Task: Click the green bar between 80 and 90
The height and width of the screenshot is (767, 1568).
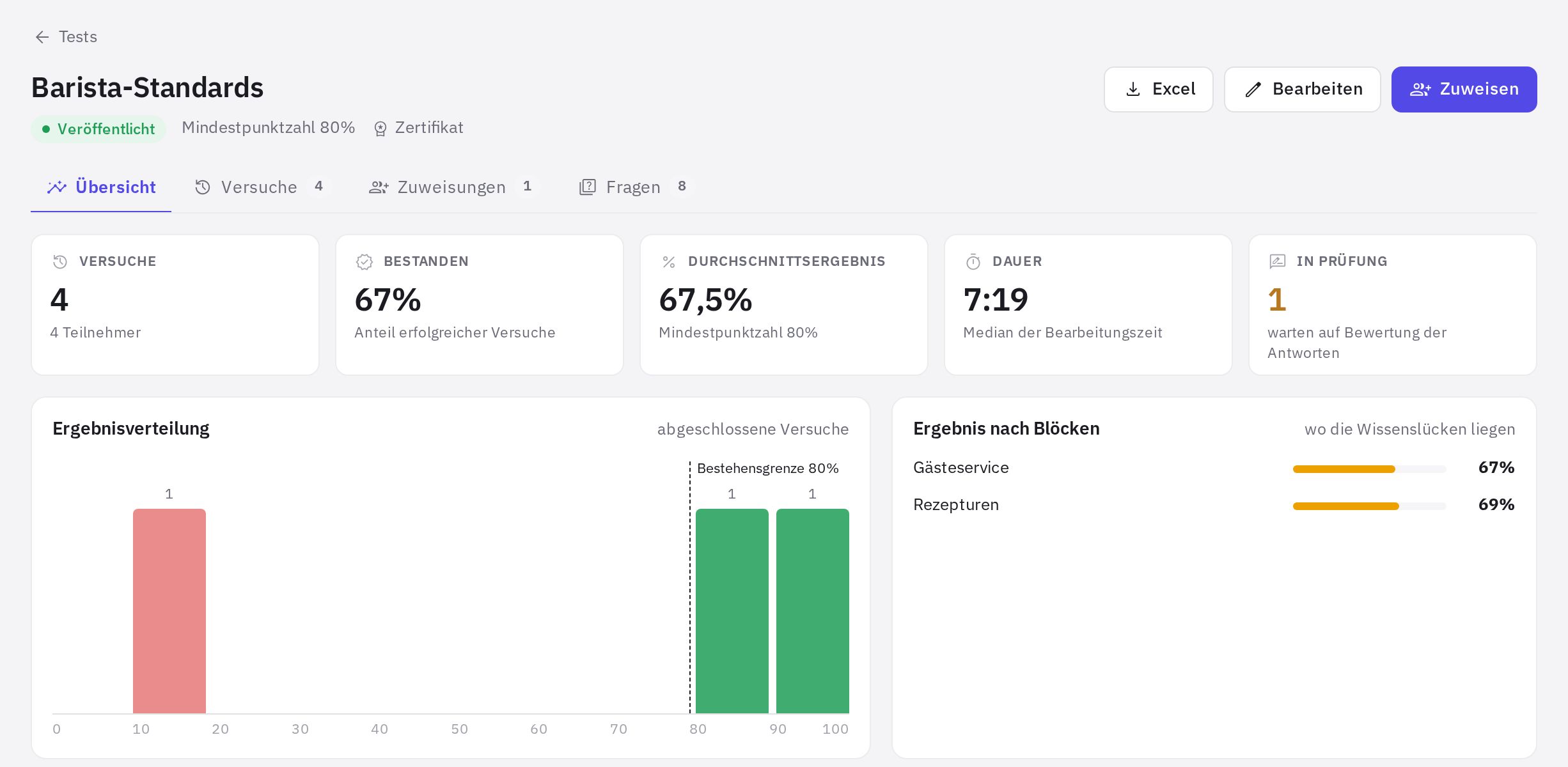Action: pos(732,611)
